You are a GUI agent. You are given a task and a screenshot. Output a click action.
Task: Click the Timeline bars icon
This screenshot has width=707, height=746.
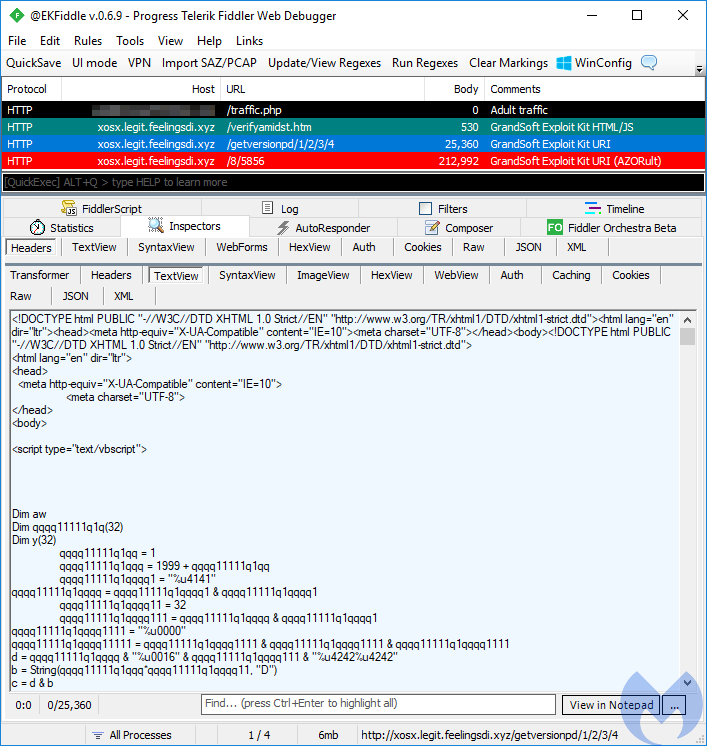593,208
